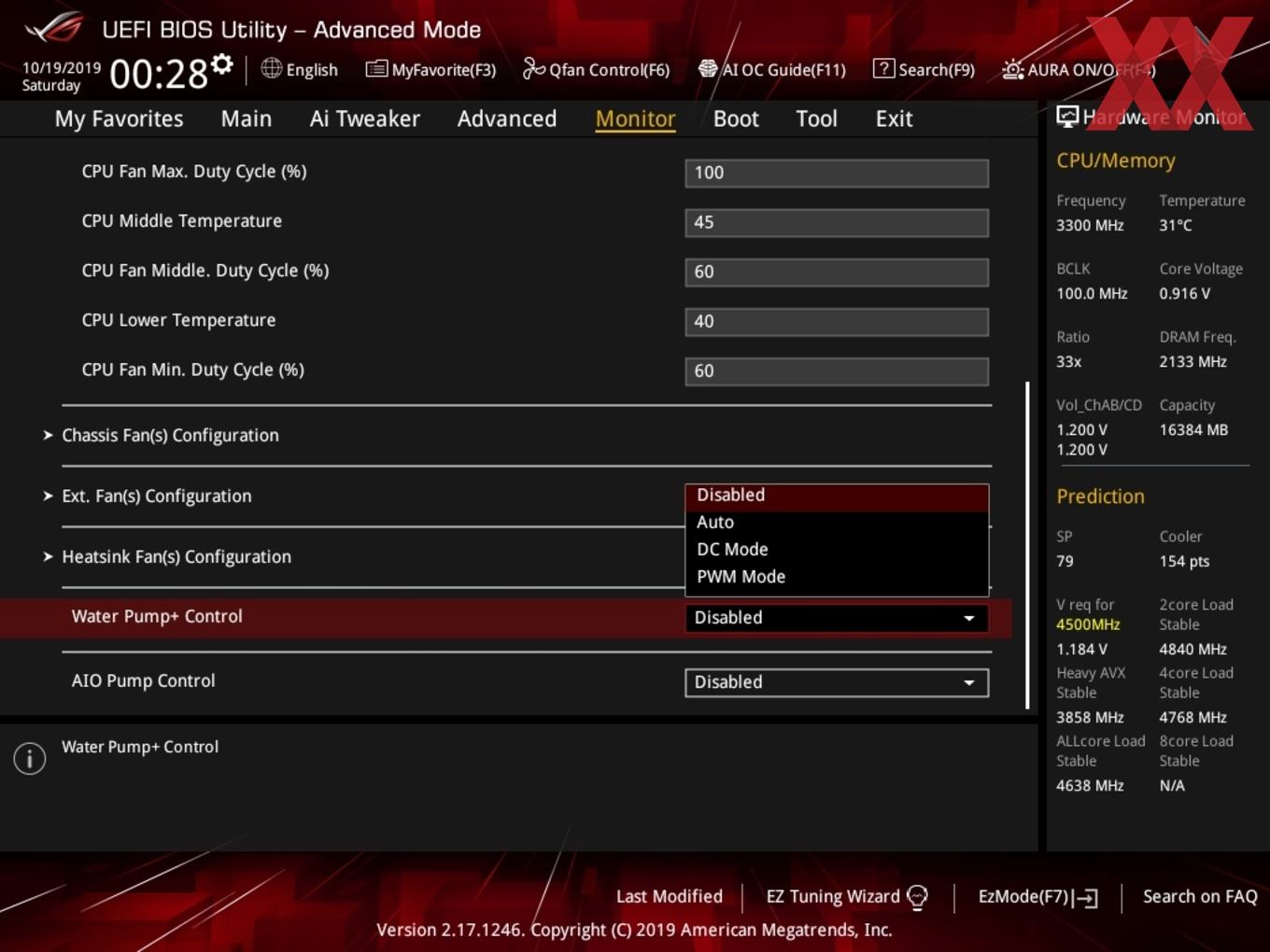Click the globe language icon

272,68
